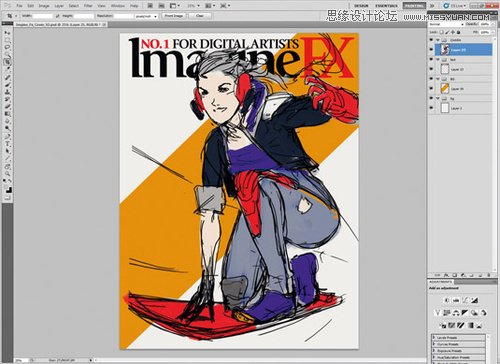Add a Vibrance adjustment
The image size is (500, 364).
(x=438, y=313)
